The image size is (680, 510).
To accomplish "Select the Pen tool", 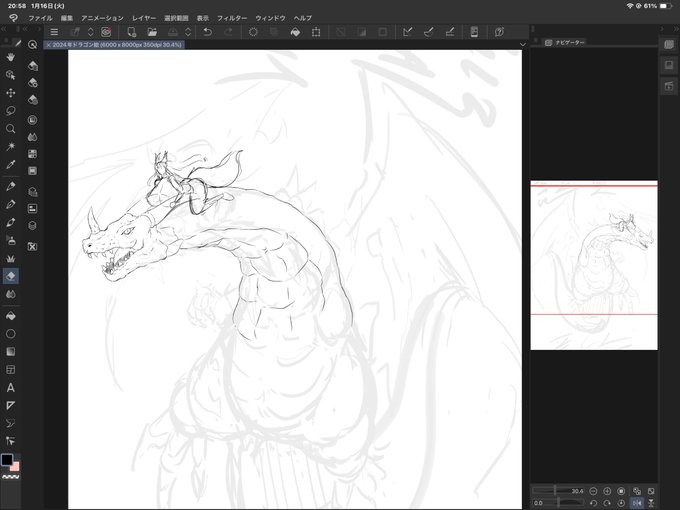I will [11, 186].
